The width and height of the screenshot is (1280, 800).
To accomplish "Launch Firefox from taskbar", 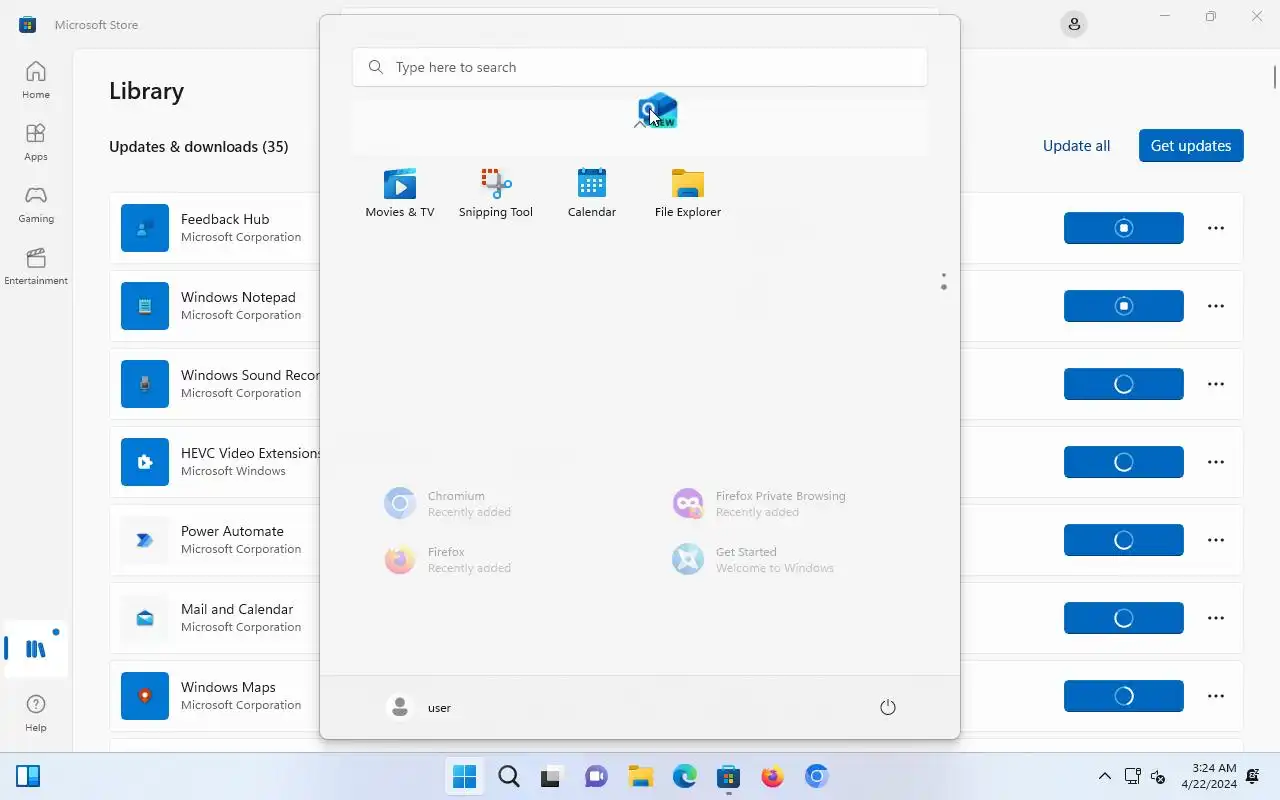I will 773,776.
